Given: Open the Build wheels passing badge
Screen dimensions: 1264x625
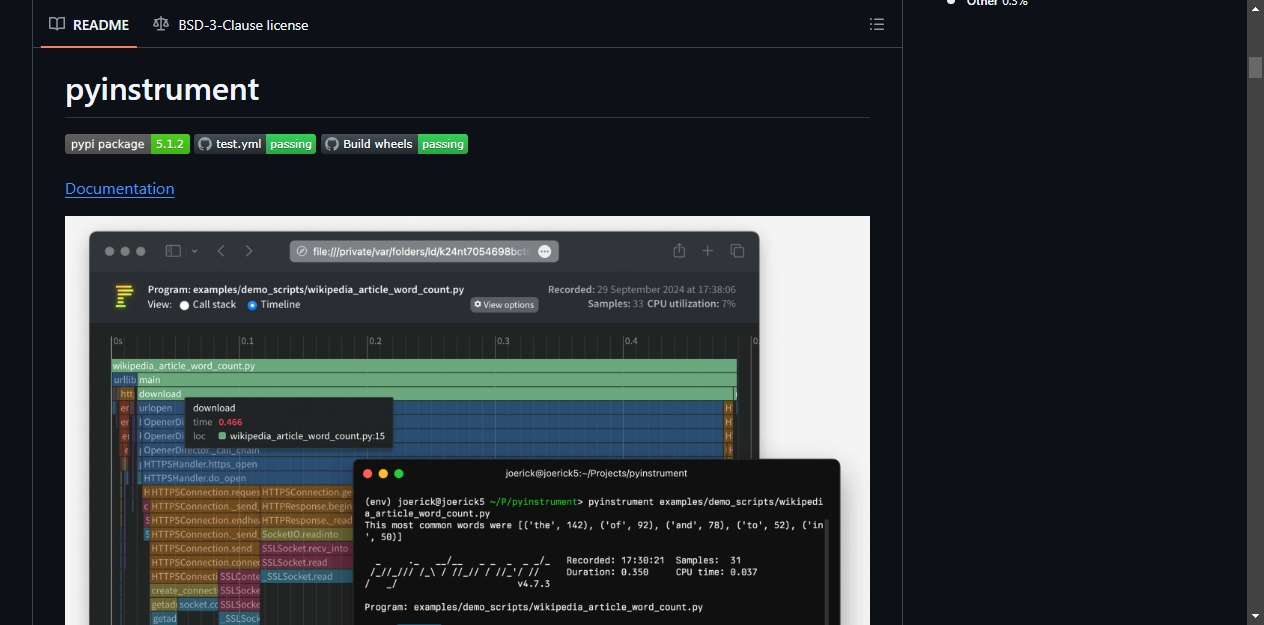Looking at the screenshot, I should [394, 144].
